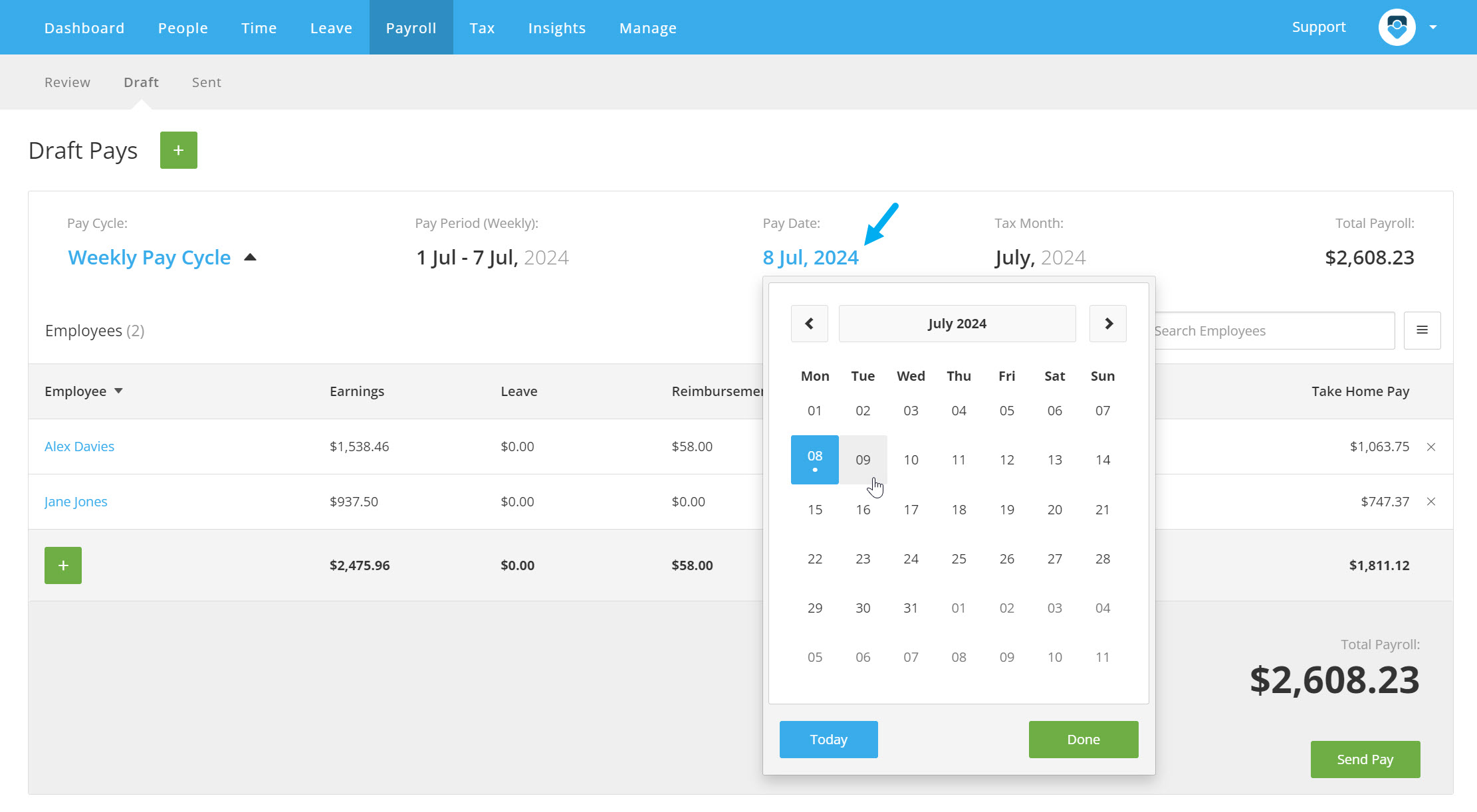Choose July 14 in the calendar
Screen dimensions: 1477x812
pyautogui.click(x=1103, y=460)
